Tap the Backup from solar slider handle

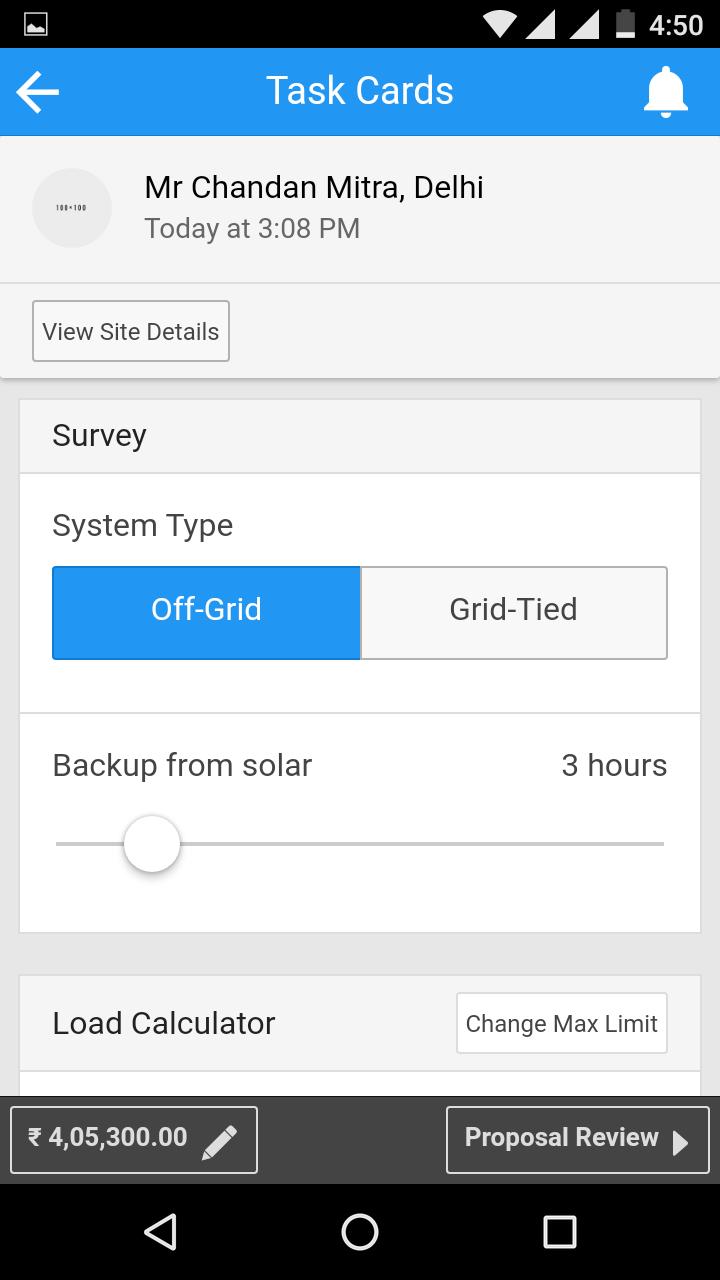tap(152, 844)
